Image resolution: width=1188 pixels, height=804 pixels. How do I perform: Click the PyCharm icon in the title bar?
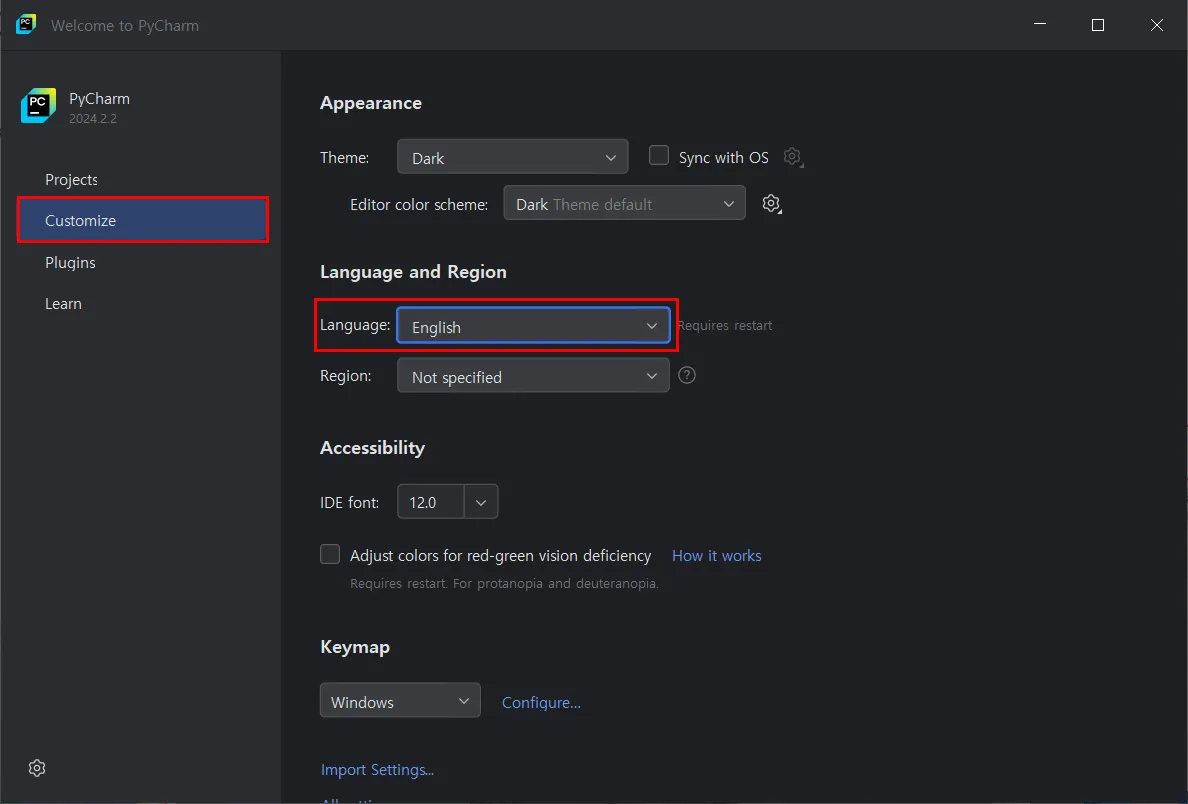click(26, 24)
